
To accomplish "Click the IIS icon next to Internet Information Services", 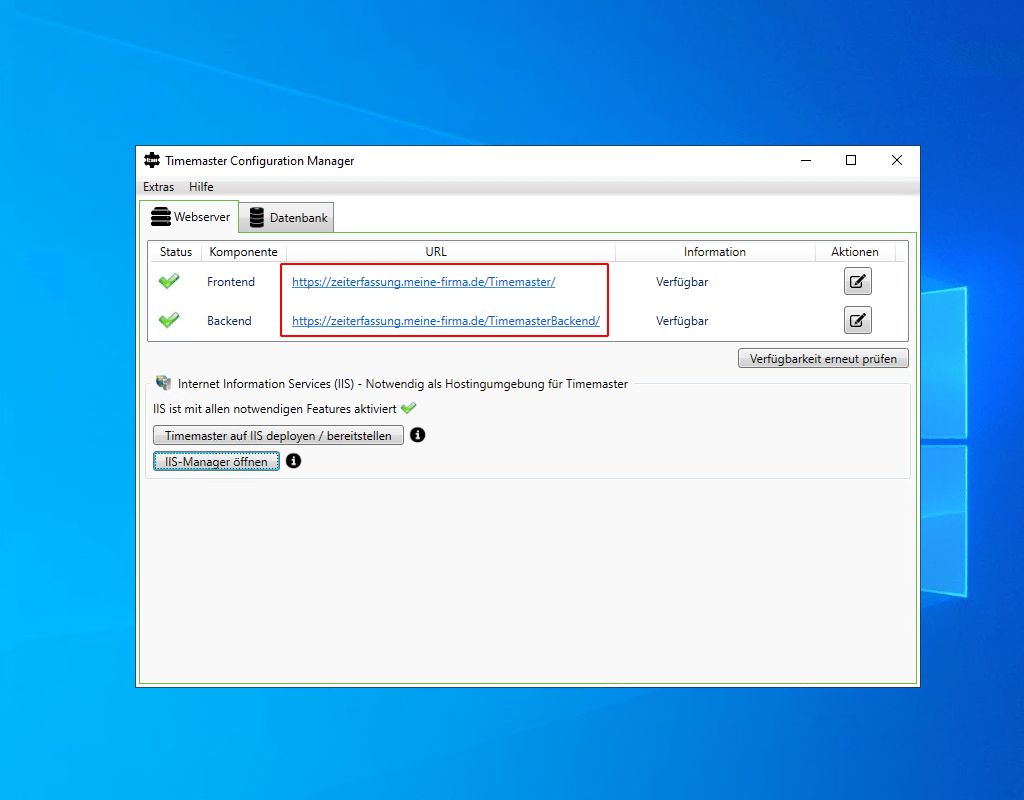I will 163,382.
